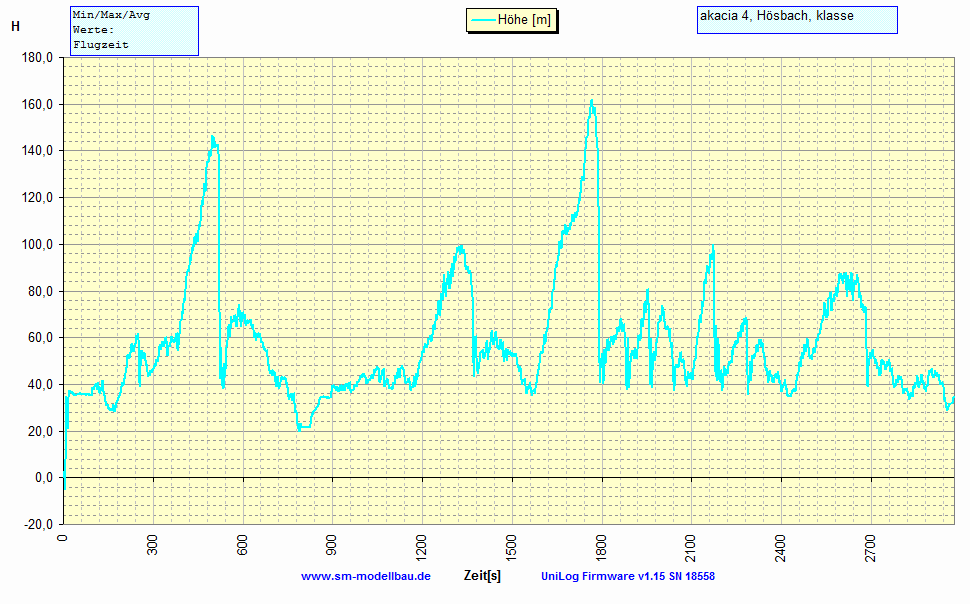Click the highest altitude peak near 160 m
The image size is (970, 604).
tap(592, 101)
